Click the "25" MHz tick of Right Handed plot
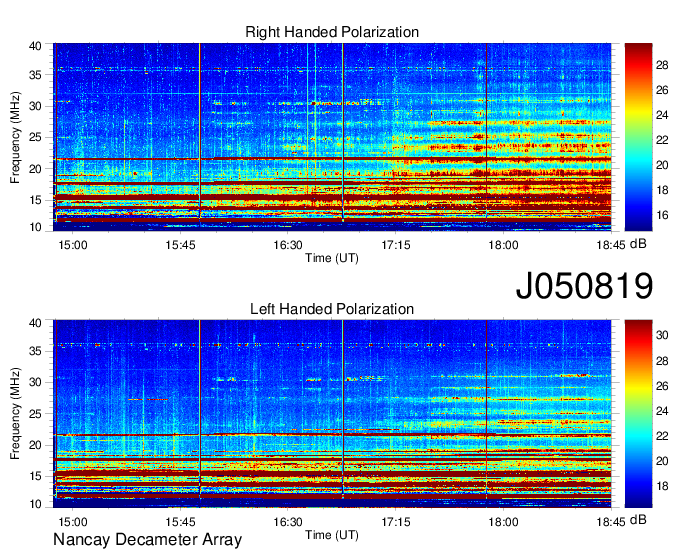The height and width of the screenshot is (552, 680). [x=35, y=137]
